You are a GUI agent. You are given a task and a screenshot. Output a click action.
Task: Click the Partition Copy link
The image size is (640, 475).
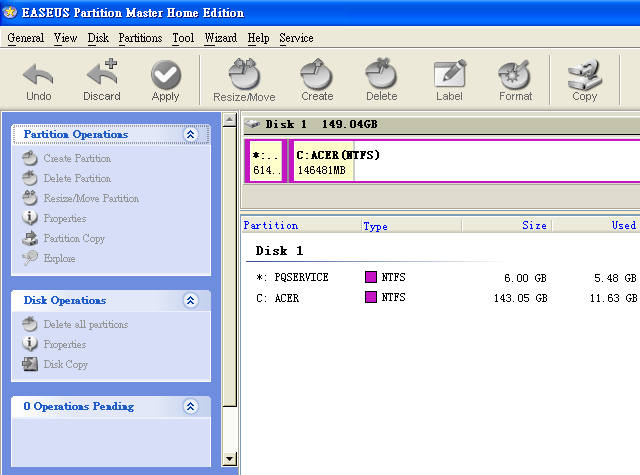(x=74, y=238)
